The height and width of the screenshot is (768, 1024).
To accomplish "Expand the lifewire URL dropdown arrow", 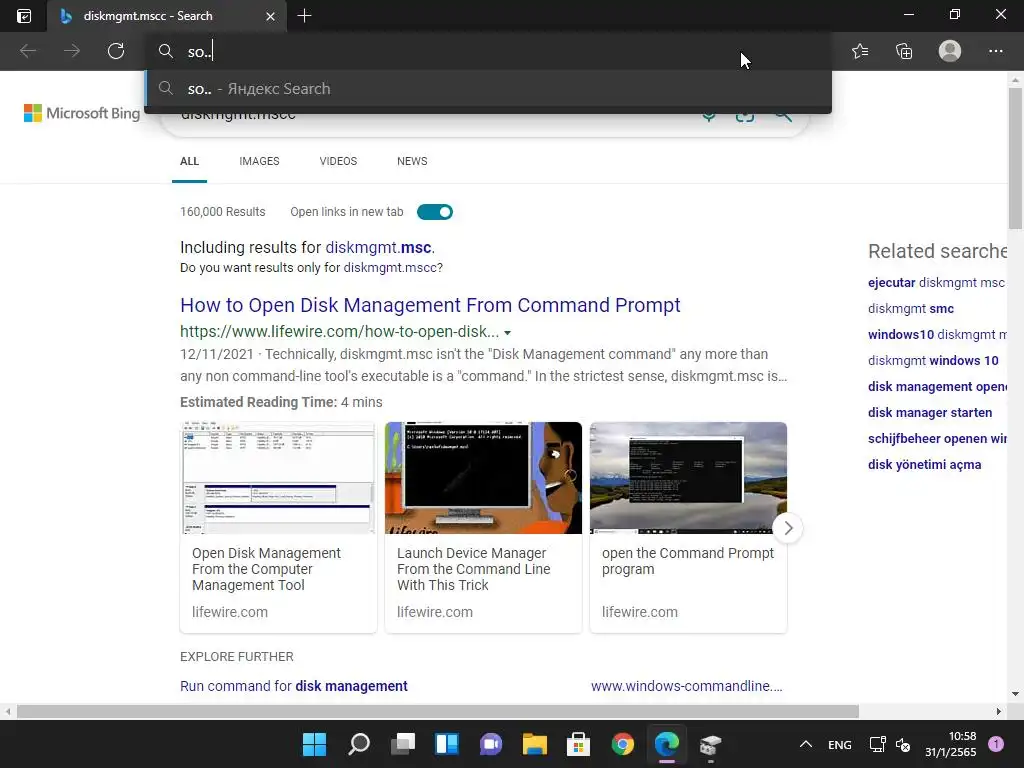I will [507, 332].
